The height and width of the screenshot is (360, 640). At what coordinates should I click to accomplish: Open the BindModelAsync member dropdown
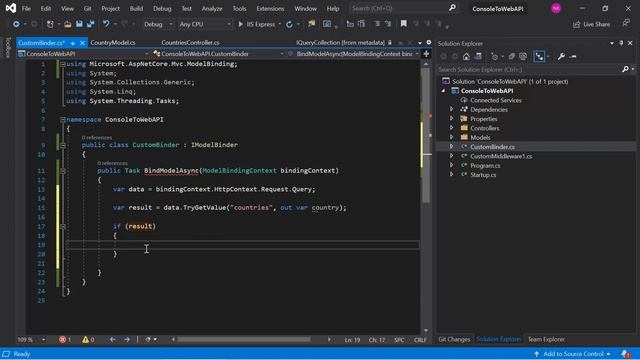point(353,54)
